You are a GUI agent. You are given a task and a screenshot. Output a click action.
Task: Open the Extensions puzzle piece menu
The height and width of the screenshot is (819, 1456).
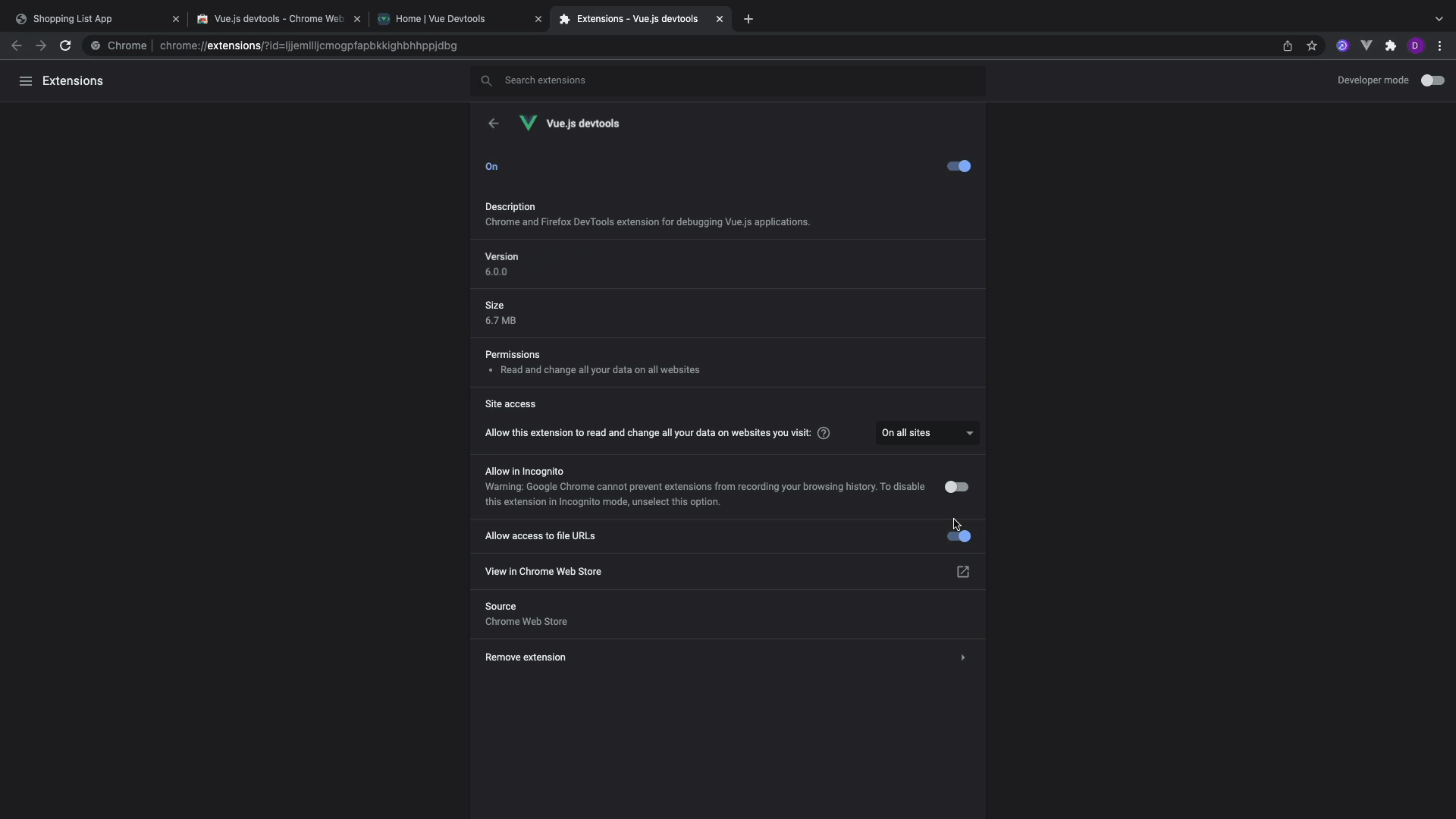1391,45
